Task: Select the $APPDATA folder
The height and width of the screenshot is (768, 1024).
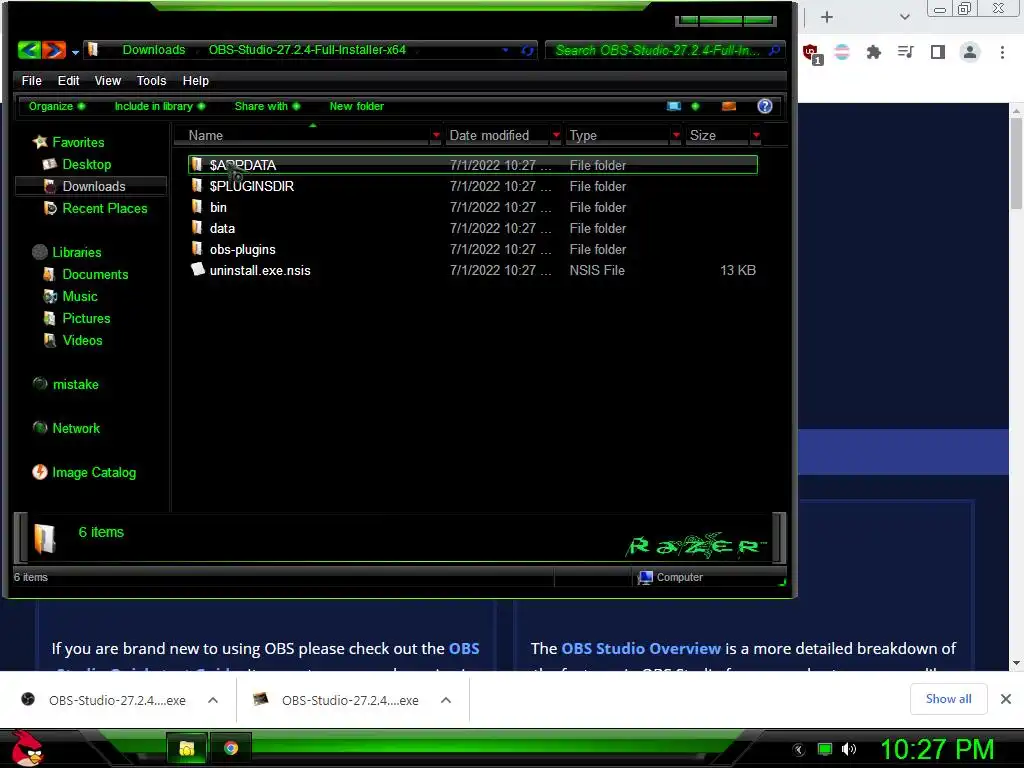Action: [x=473, y=165]
